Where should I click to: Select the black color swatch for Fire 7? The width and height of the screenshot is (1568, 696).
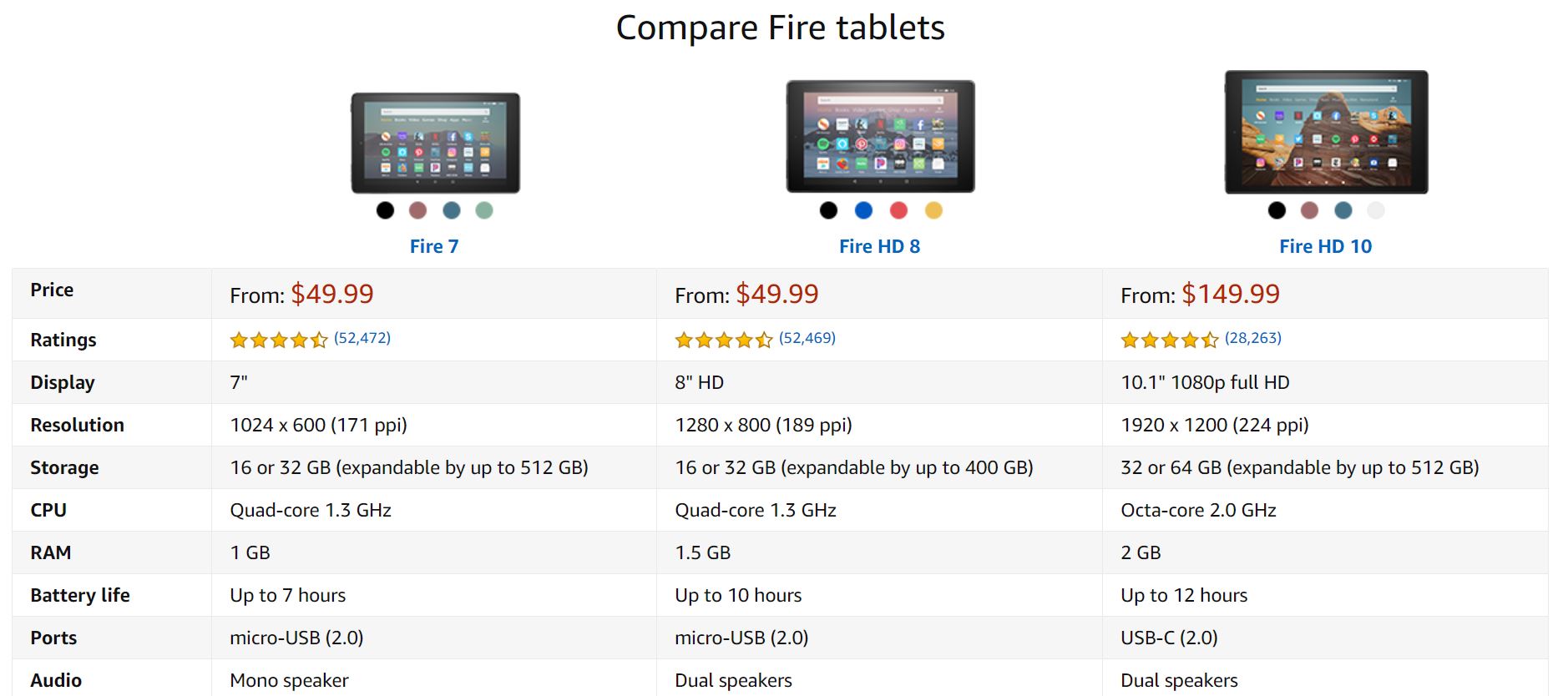(x=385, y=210)
